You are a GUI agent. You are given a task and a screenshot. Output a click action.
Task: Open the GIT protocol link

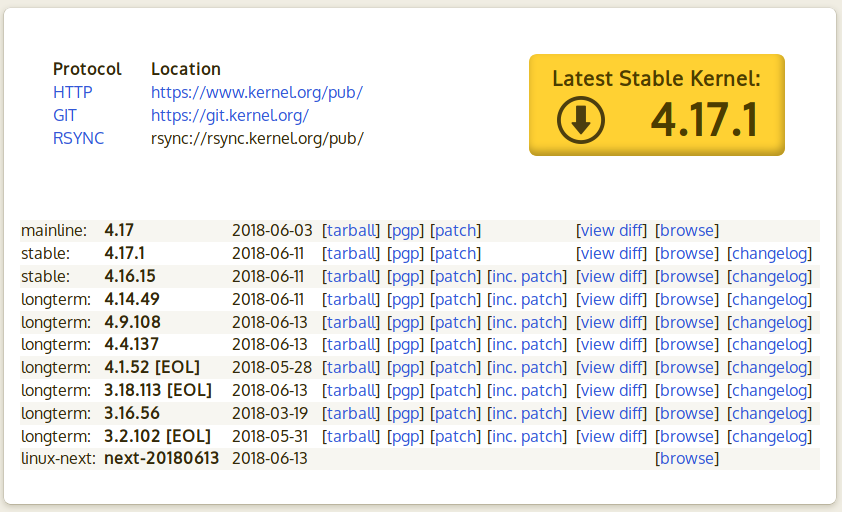coord(64,116)
